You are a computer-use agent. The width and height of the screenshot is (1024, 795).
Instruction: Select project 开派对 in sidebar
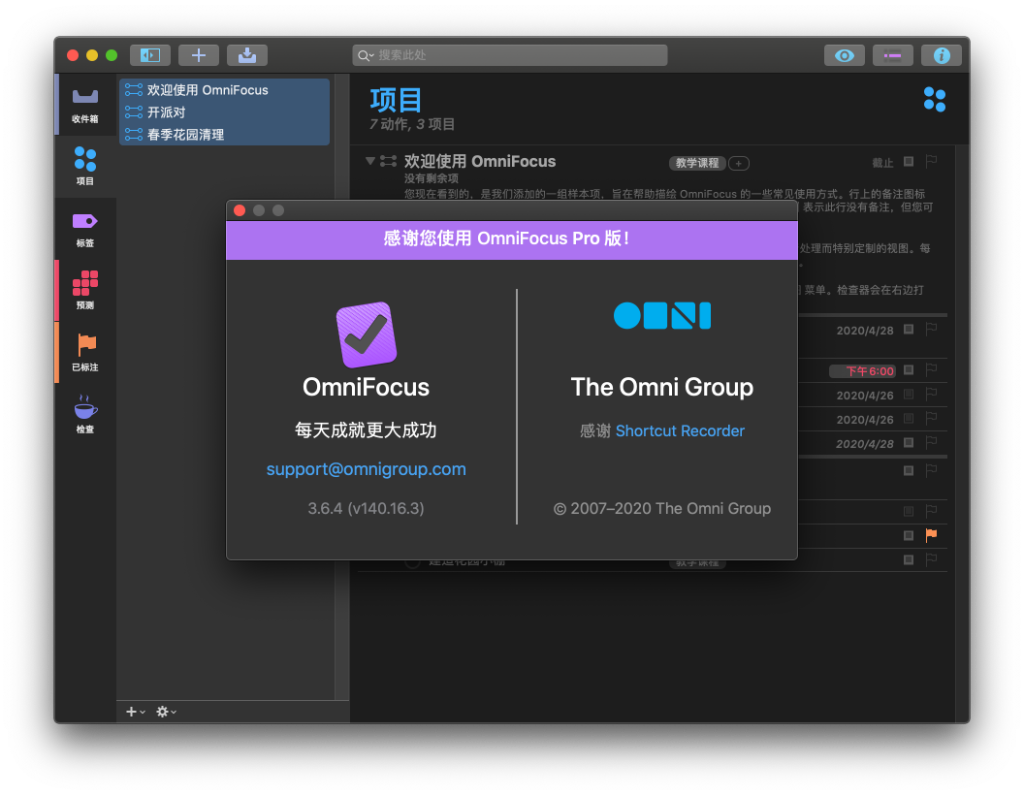224,112
